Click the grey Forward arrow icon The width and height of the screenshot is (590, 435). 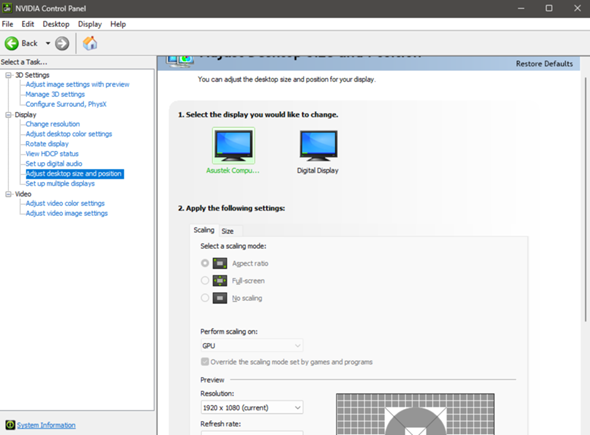click(x=62, y=43)
